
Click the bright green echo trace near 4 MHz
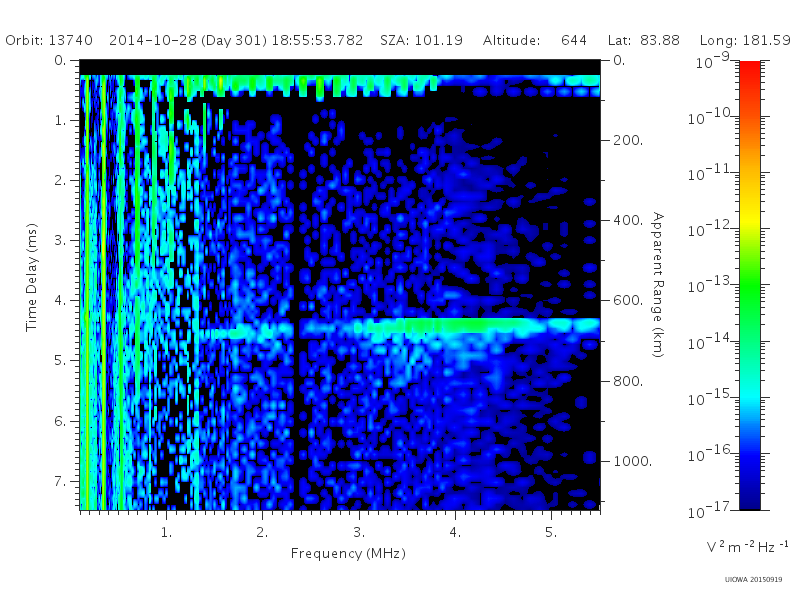tap(469, 325)
